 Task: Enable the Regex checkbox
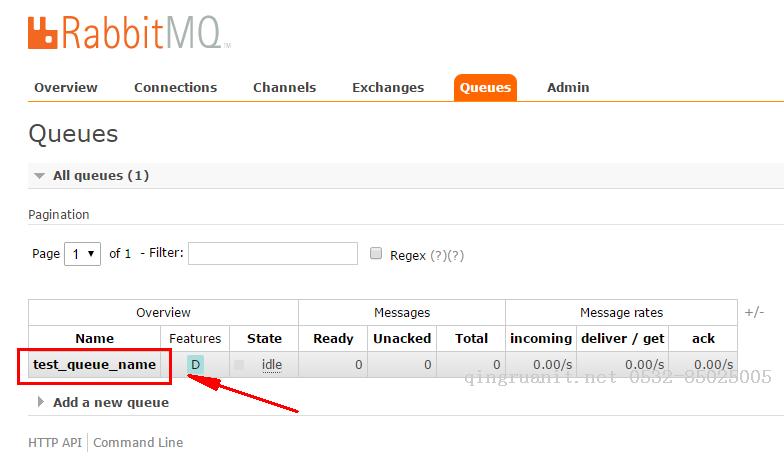click(376, 253)
